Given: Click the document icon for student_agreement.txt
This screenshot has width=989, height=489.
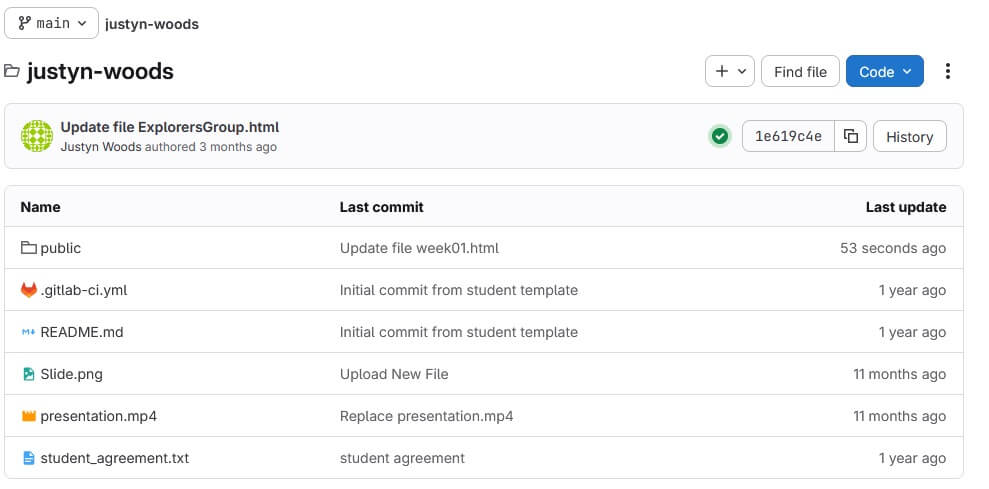Looking at the screenshot, I should [28, 458].
